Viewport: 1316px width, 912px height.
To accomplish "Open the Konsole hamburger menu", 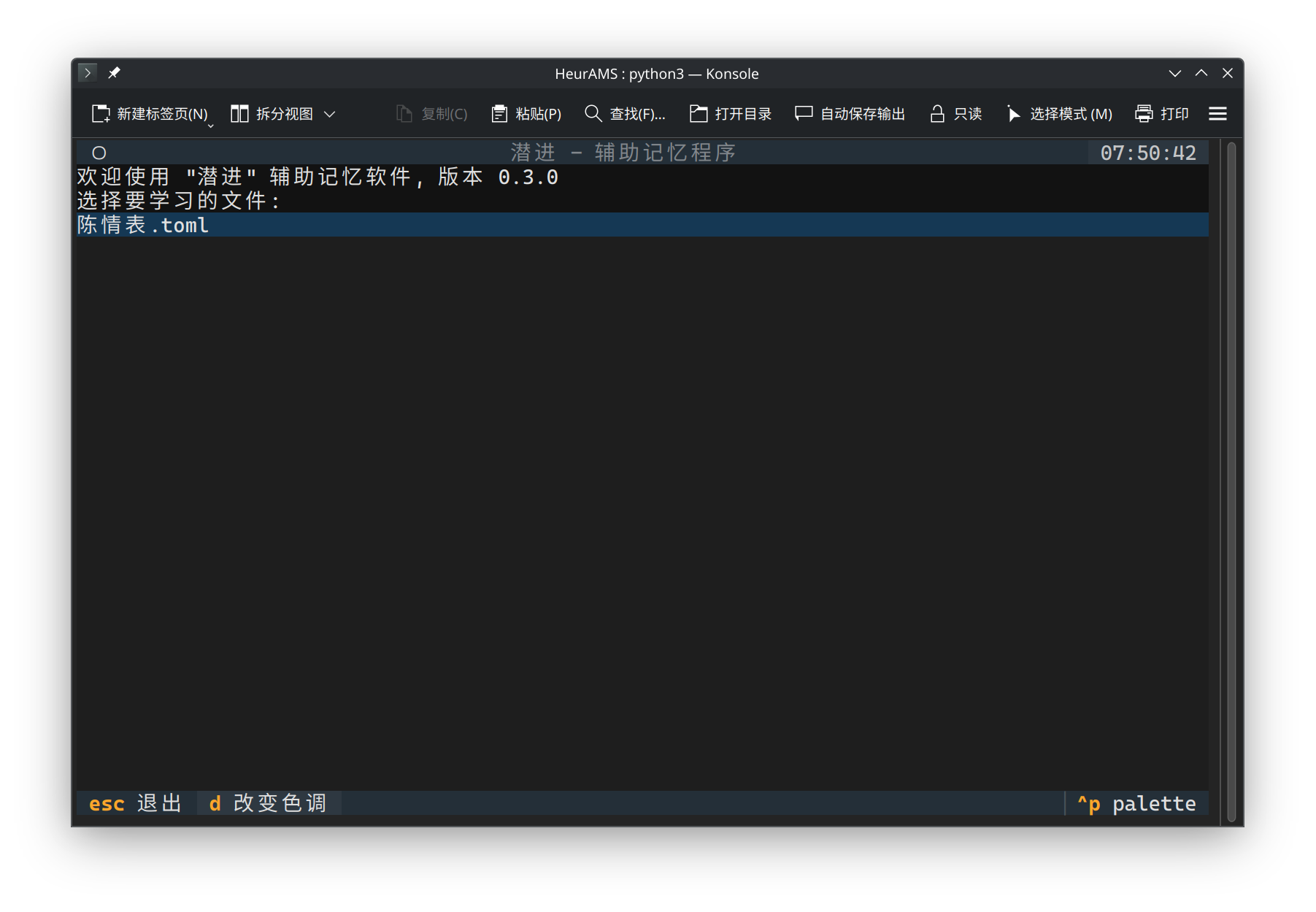I will pos(1217,114).
